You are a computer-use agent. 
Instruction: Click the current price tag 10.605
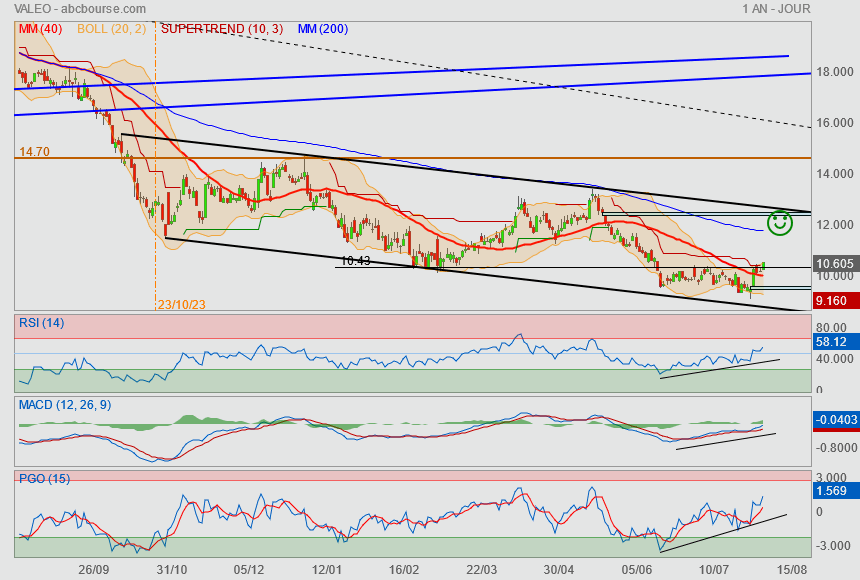point(835,263)
